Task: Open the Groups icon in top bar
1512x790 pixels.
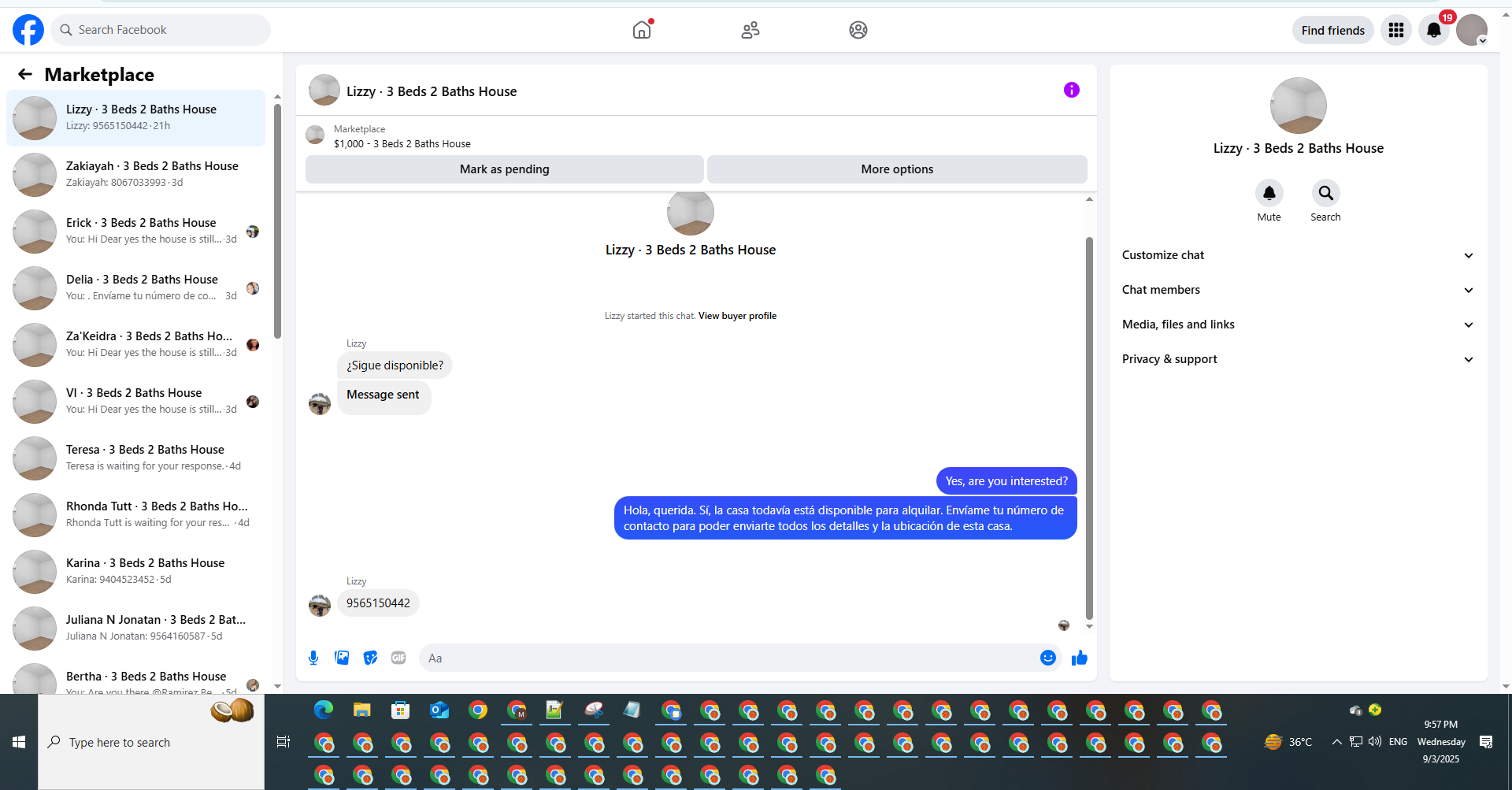Action: [x=858, y=30]
